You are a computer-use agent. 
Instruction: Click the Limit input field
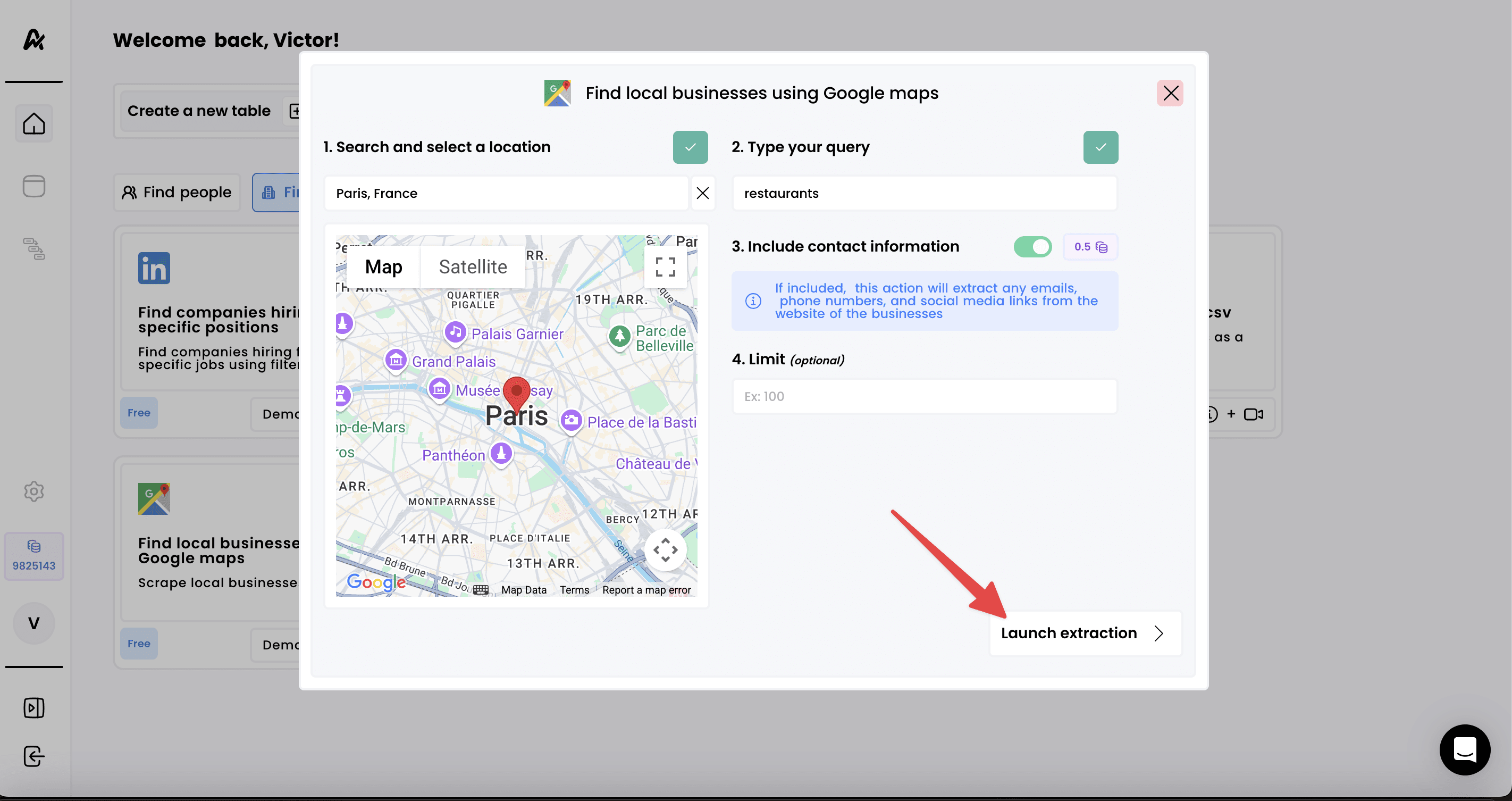coord(924,396)
